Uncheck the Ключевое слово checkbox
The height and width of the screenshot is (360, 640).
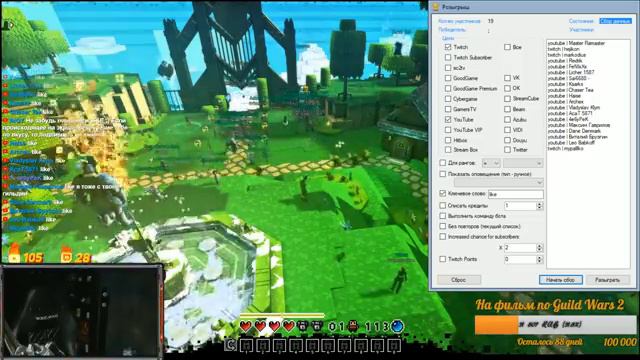click(x=443, y=193)
